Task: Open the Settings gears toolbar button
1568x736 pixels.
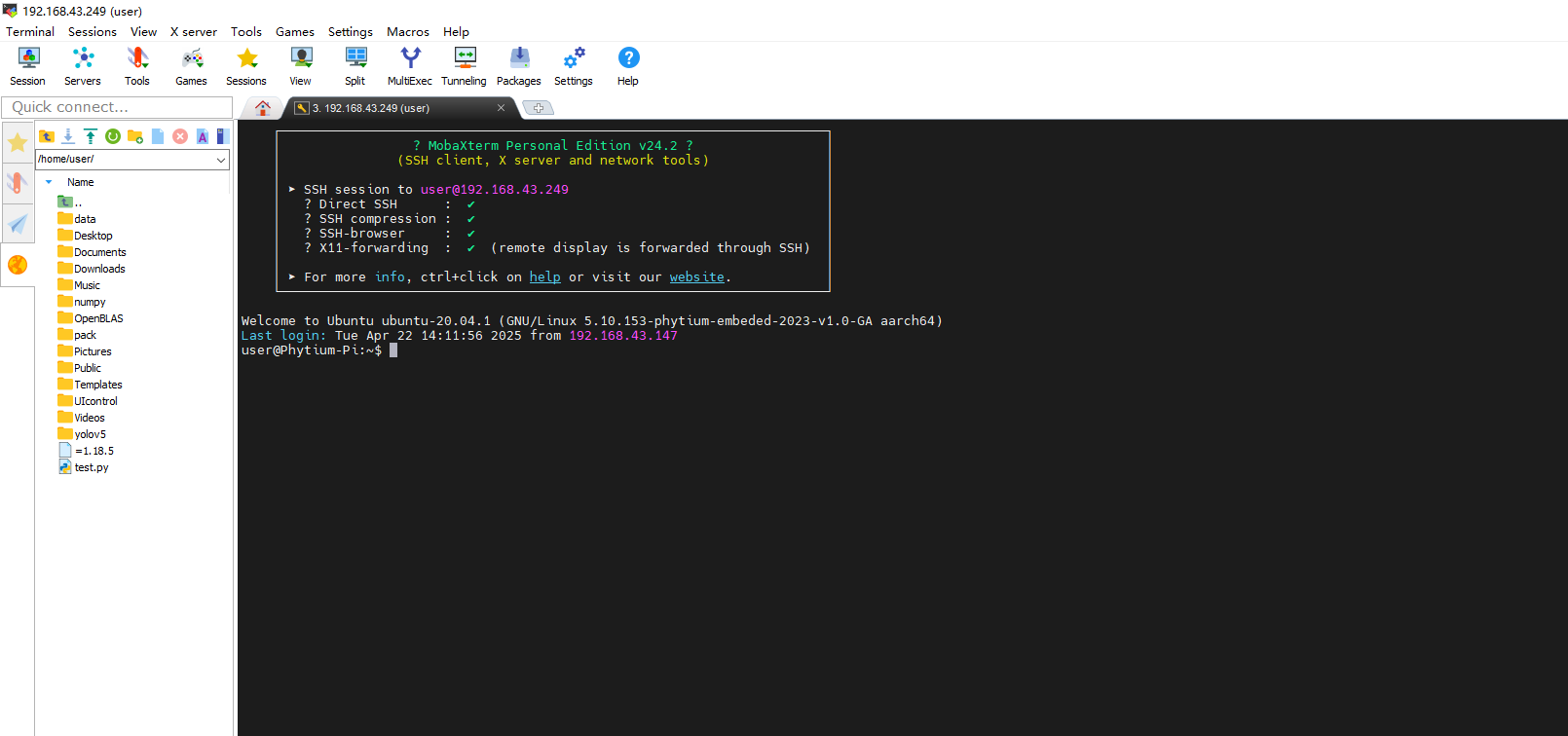Action: point(574,67)
